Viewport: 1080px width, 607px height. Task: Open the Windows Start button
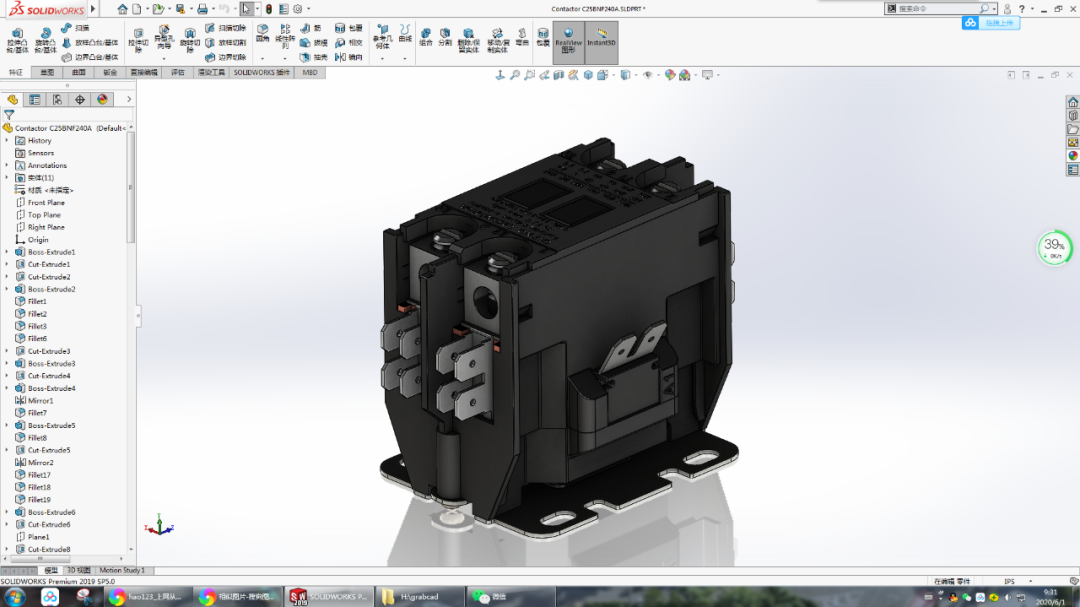[15, 597]
